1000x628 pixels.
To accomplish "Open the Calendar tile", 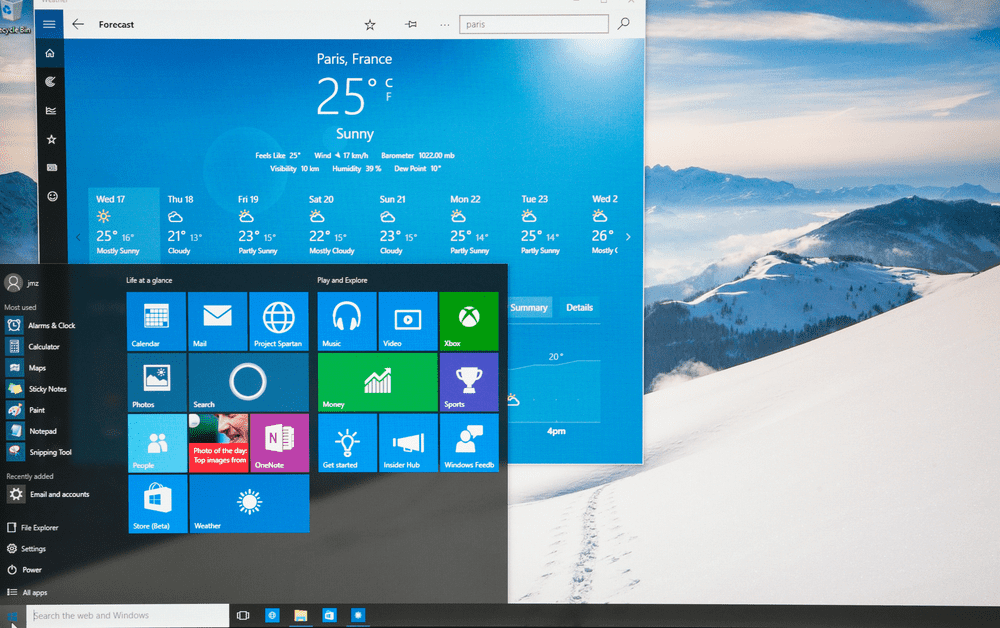I will point(156,321).
